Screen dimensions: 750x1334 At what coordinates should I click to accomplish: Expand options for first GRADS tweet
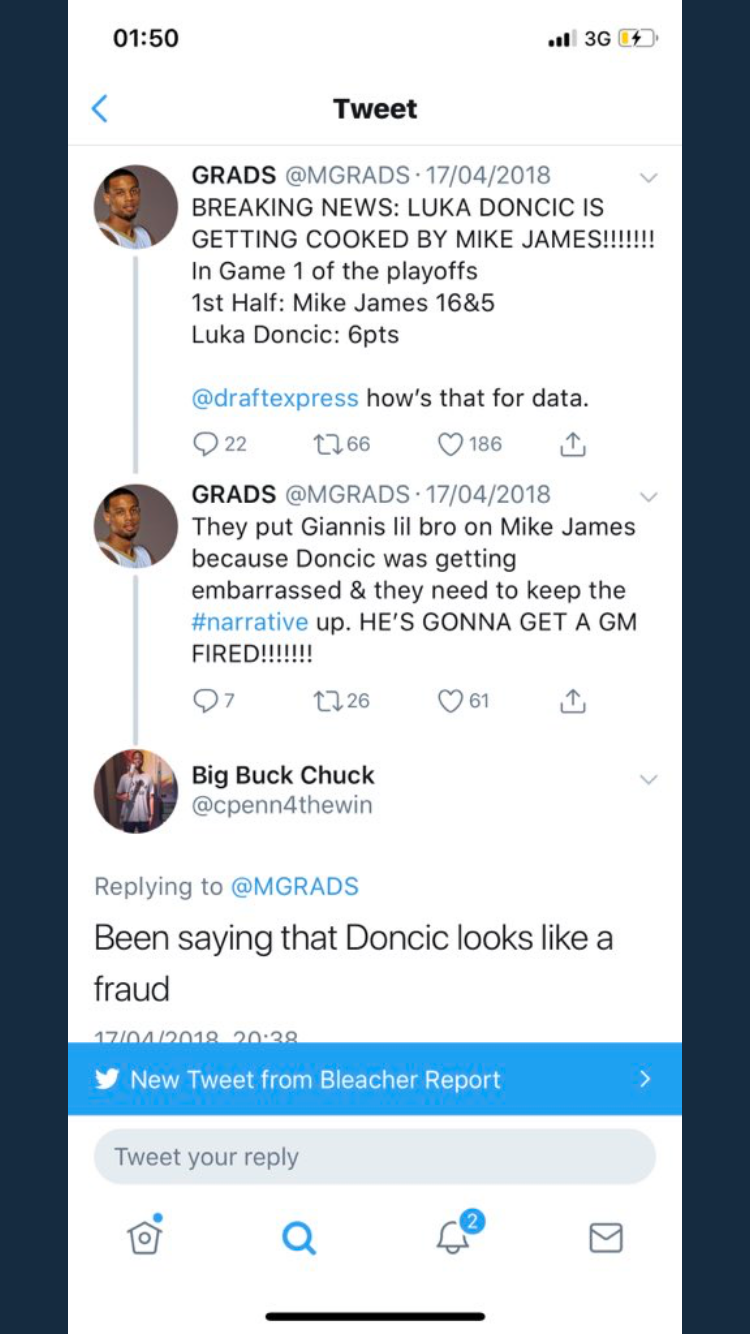click(649, 178)
